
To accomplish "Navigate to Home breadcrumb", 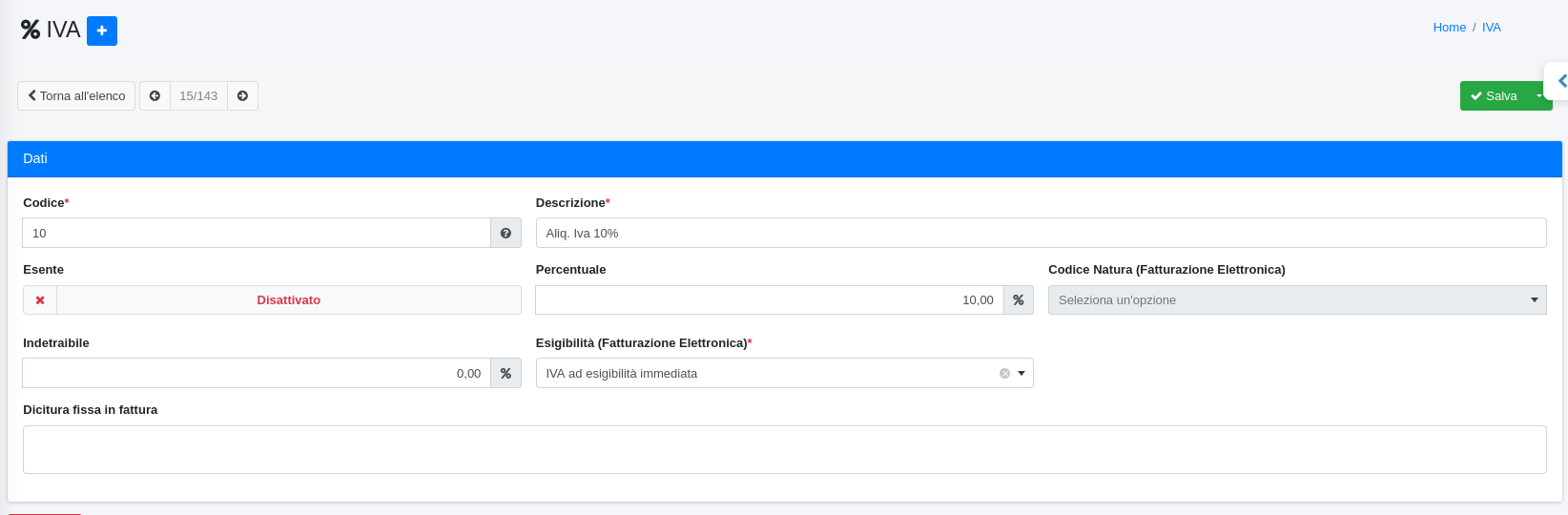I will click(x=1449, y=28).
